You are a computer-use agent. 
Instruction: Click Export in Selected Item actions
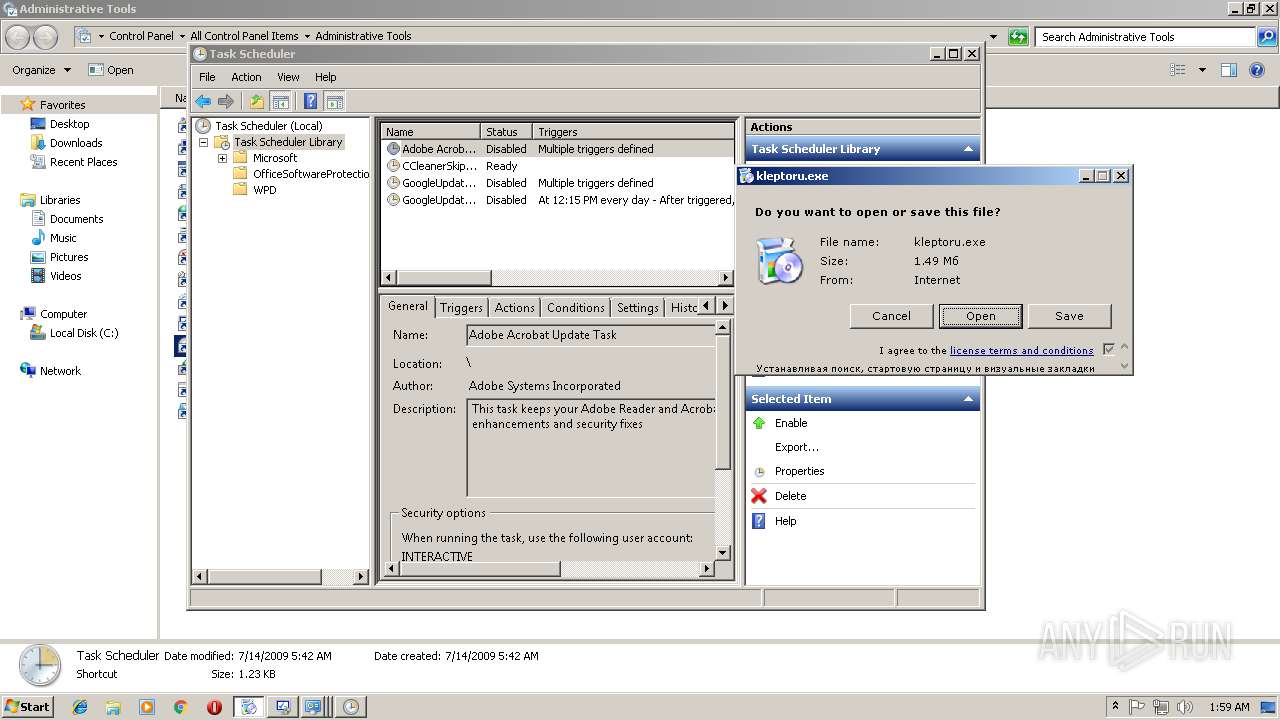coord(796,447)
